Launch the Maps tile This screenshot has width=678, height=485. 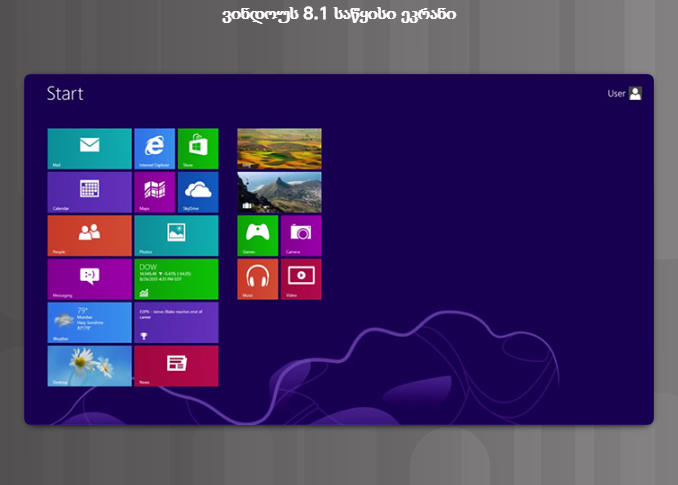(x=154, y=192)
